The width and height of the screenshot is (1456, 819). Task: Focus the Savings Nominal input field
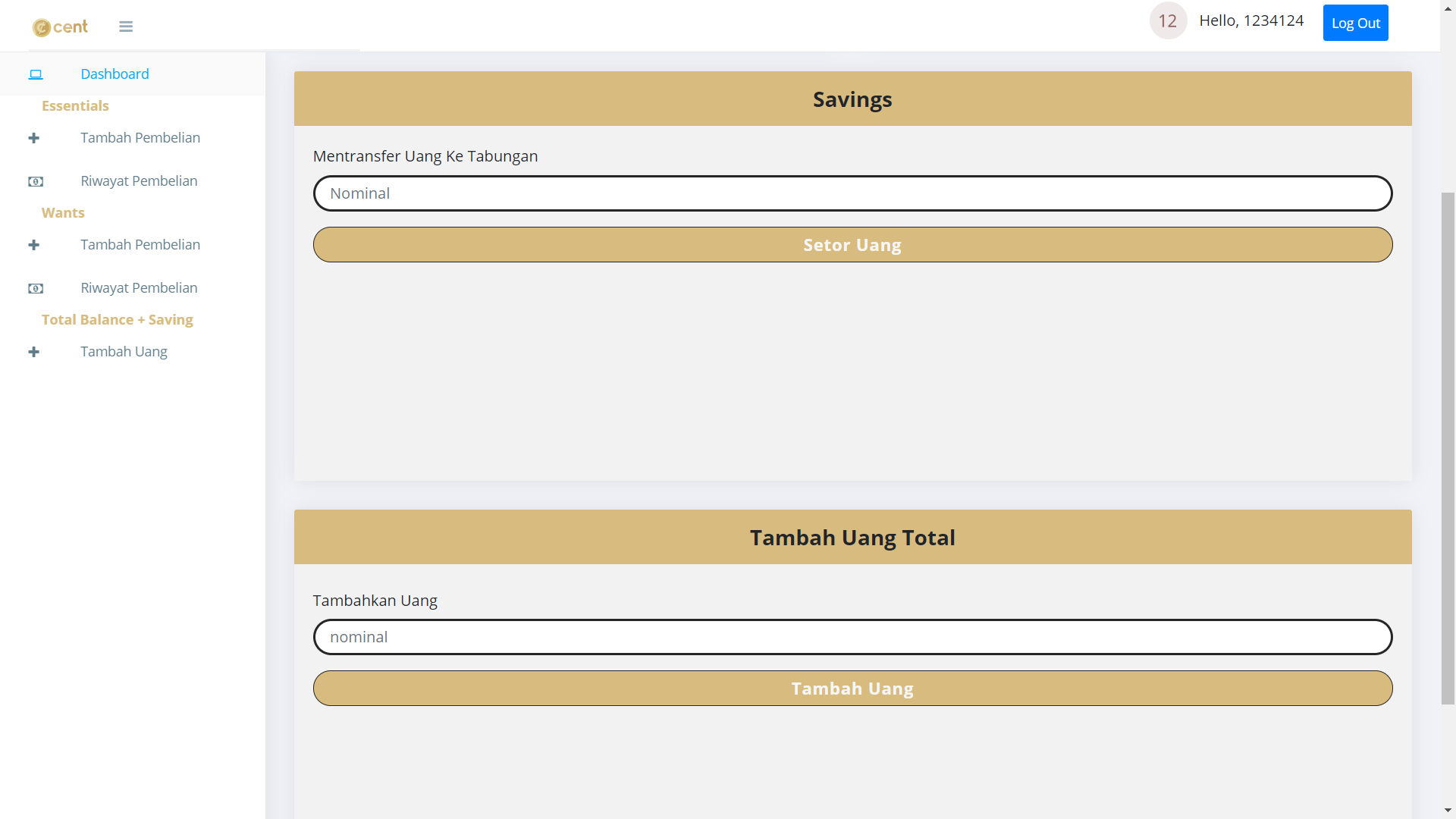[852, 193]
